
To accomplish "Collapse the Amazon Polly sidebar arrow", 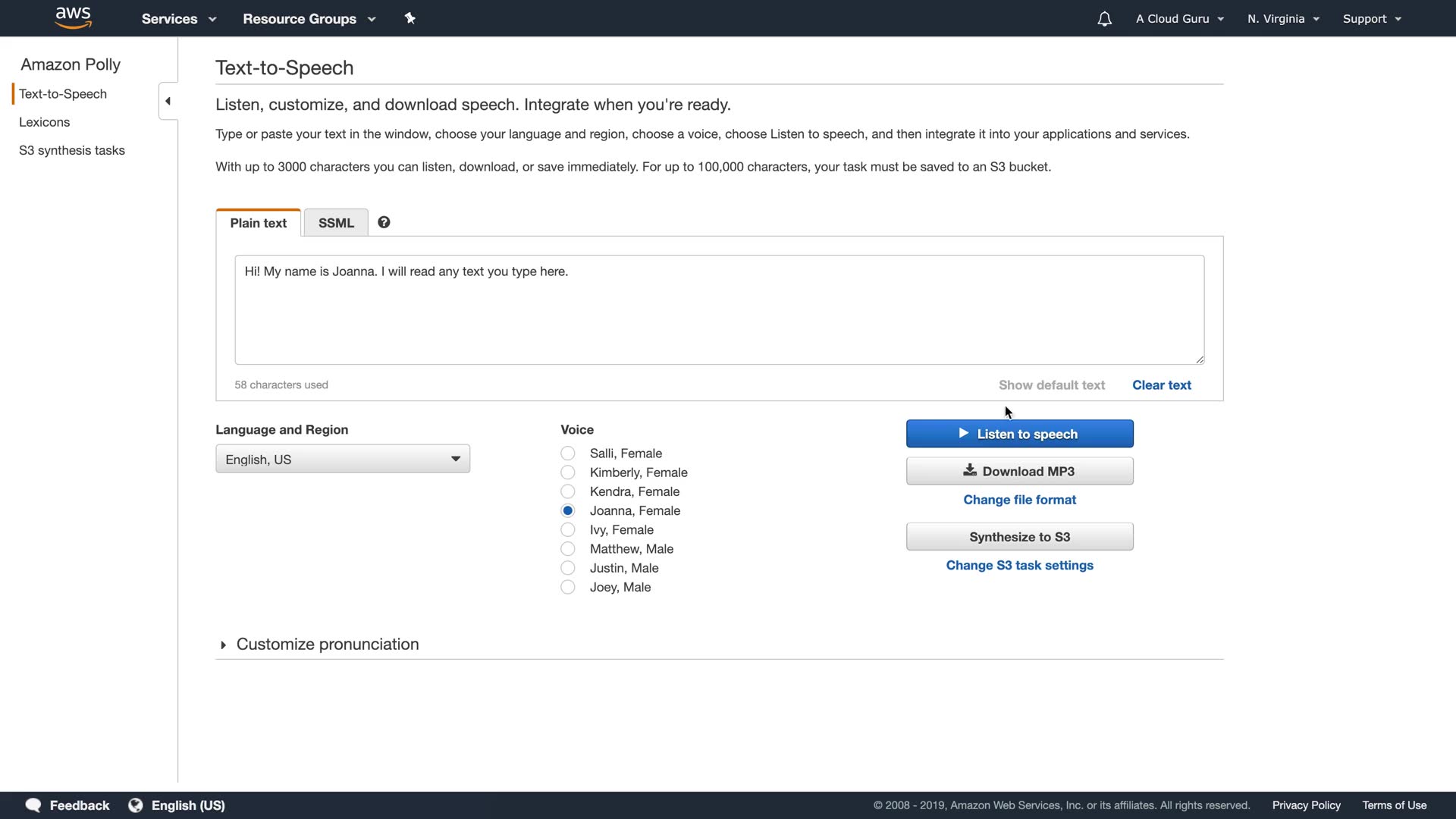I will (x=168, y=101).
